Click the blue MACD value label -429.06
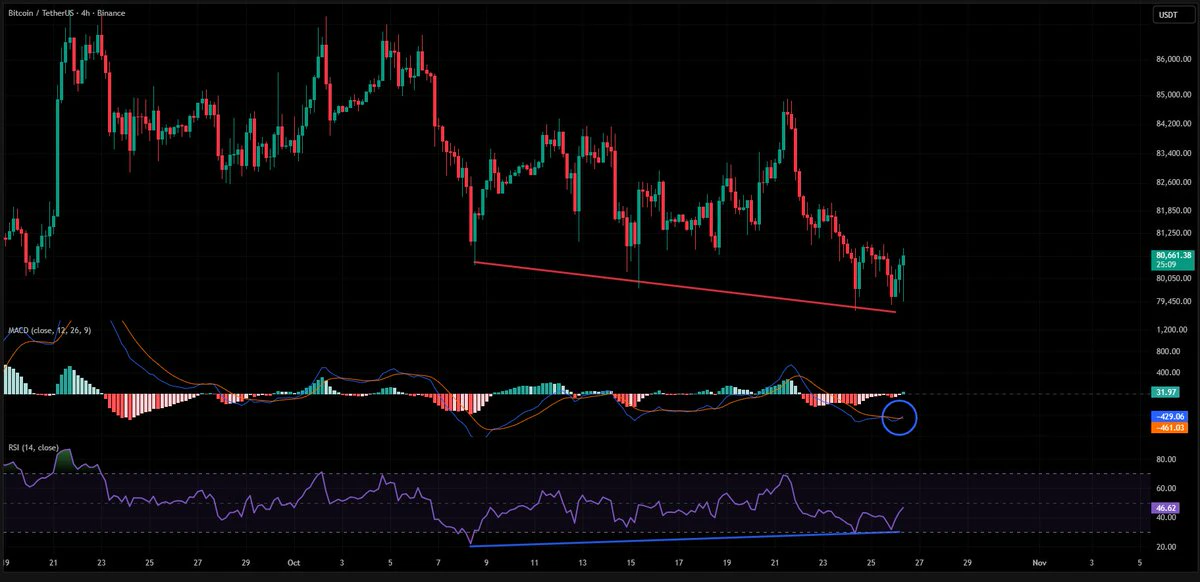 point(1170,415)
